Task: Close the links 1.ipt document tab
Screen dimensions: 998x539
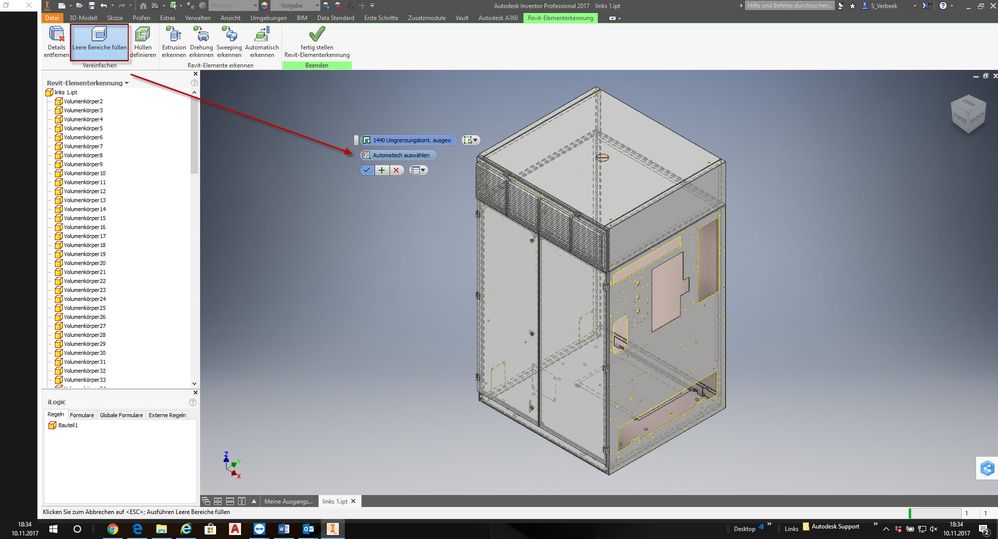Action: tap(353, 501)
